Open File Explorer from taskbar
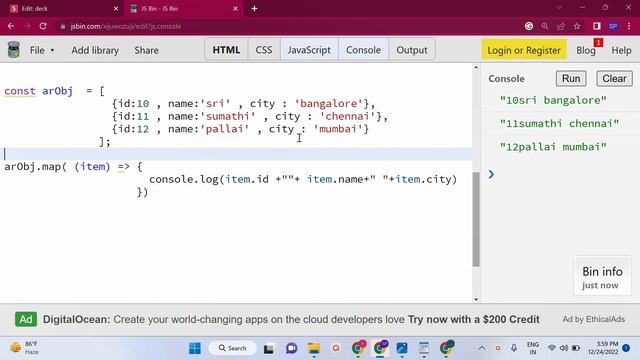 click(x=314, y=348)
